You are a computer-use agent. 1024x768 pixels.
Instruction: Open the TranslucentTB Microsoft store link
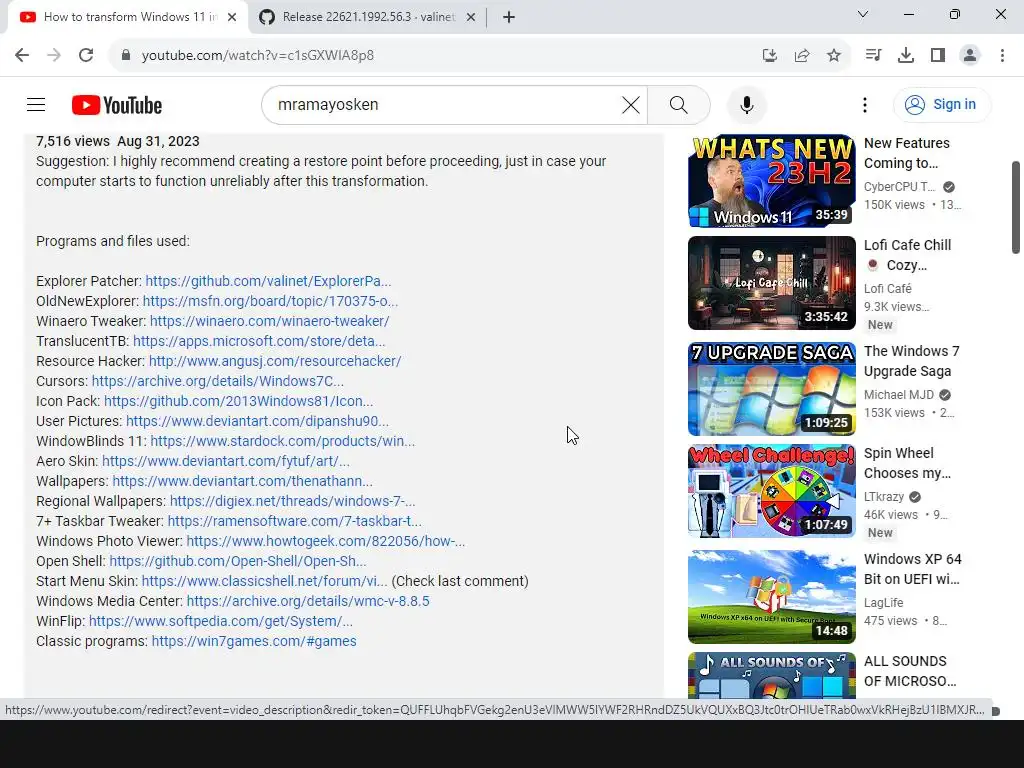(x=259, y=341)
